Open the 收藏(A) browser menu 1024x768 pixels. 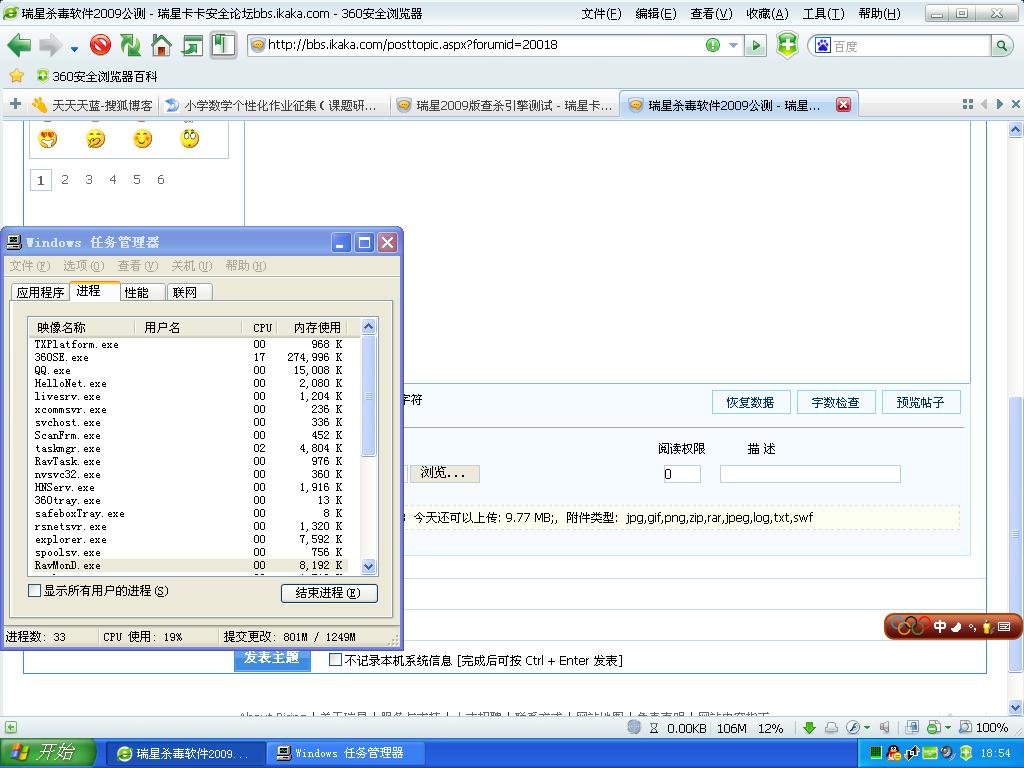click(x=767, y=14)
